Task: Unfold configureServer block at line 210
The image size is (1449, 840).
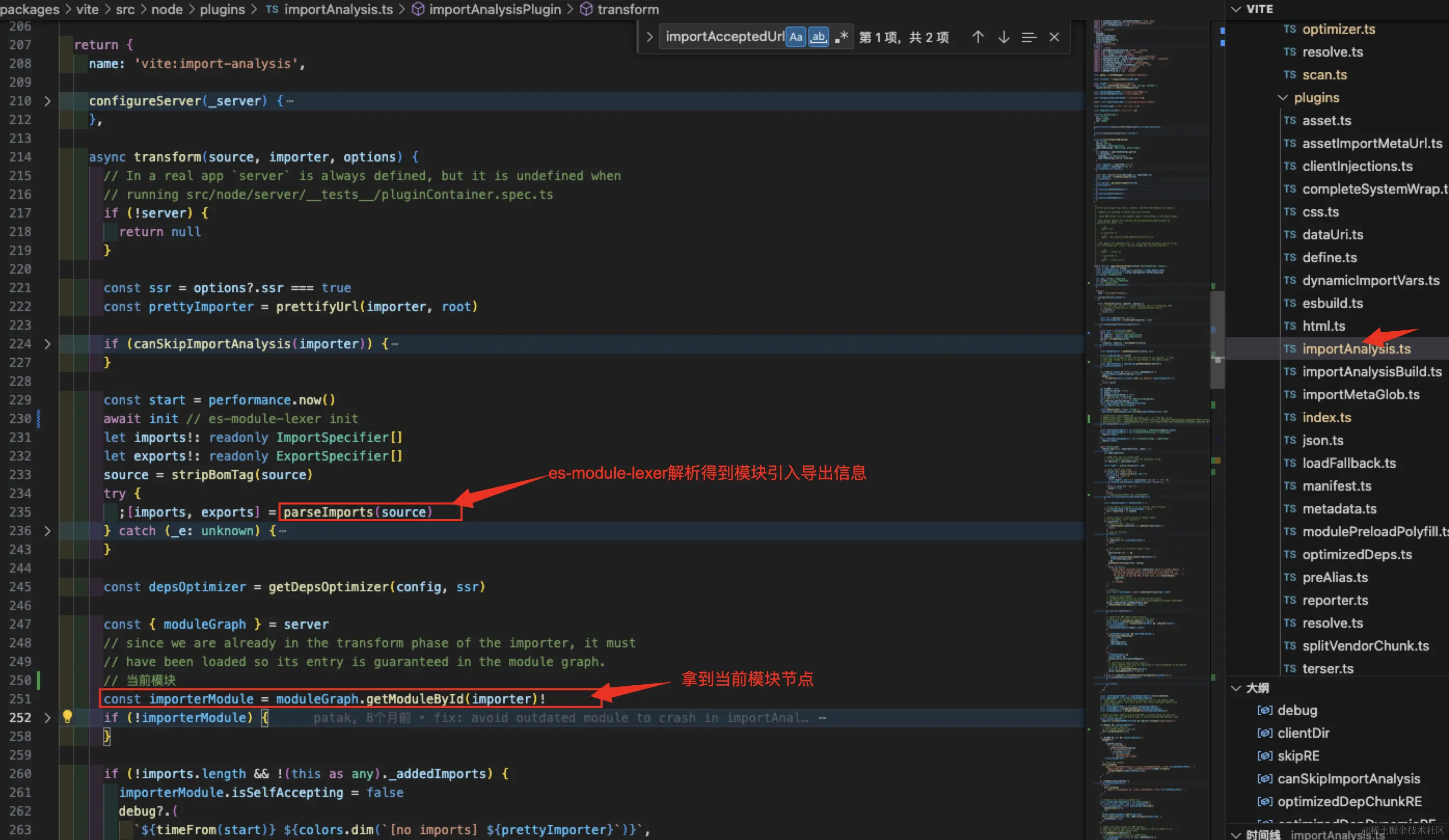Action: (x=48, y=101)
